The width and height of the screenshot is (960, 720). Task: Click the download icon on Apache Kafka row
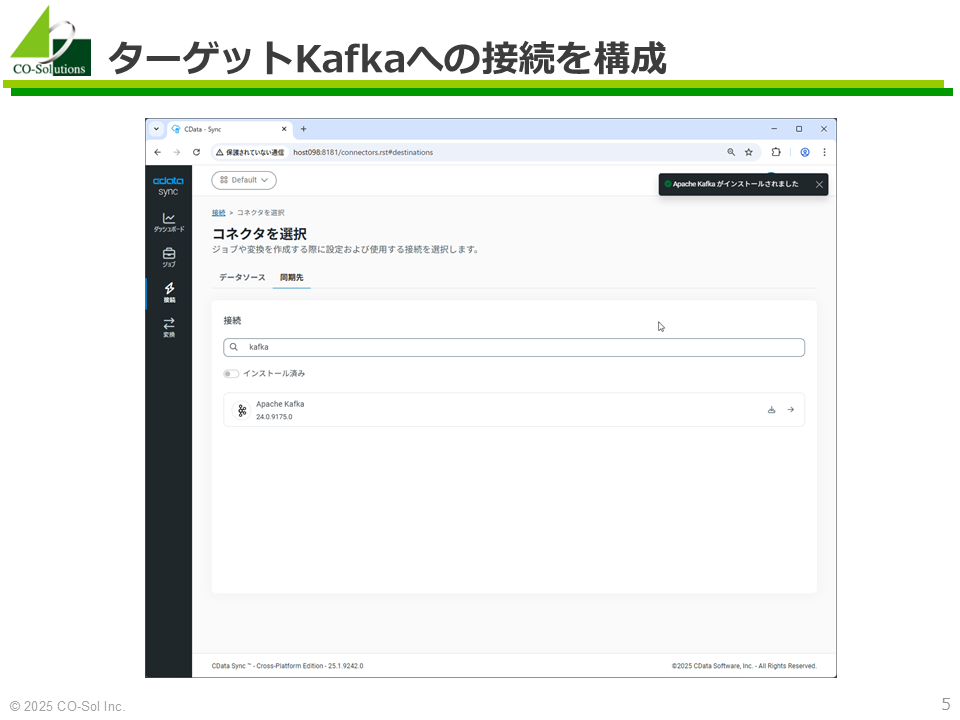click(771, 410)
